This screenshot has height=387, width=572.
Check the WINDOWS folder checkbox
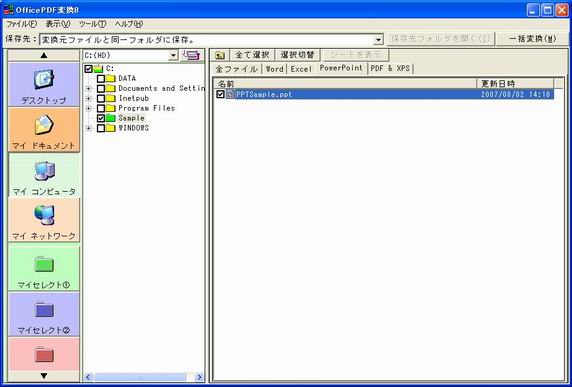[101, 128]
